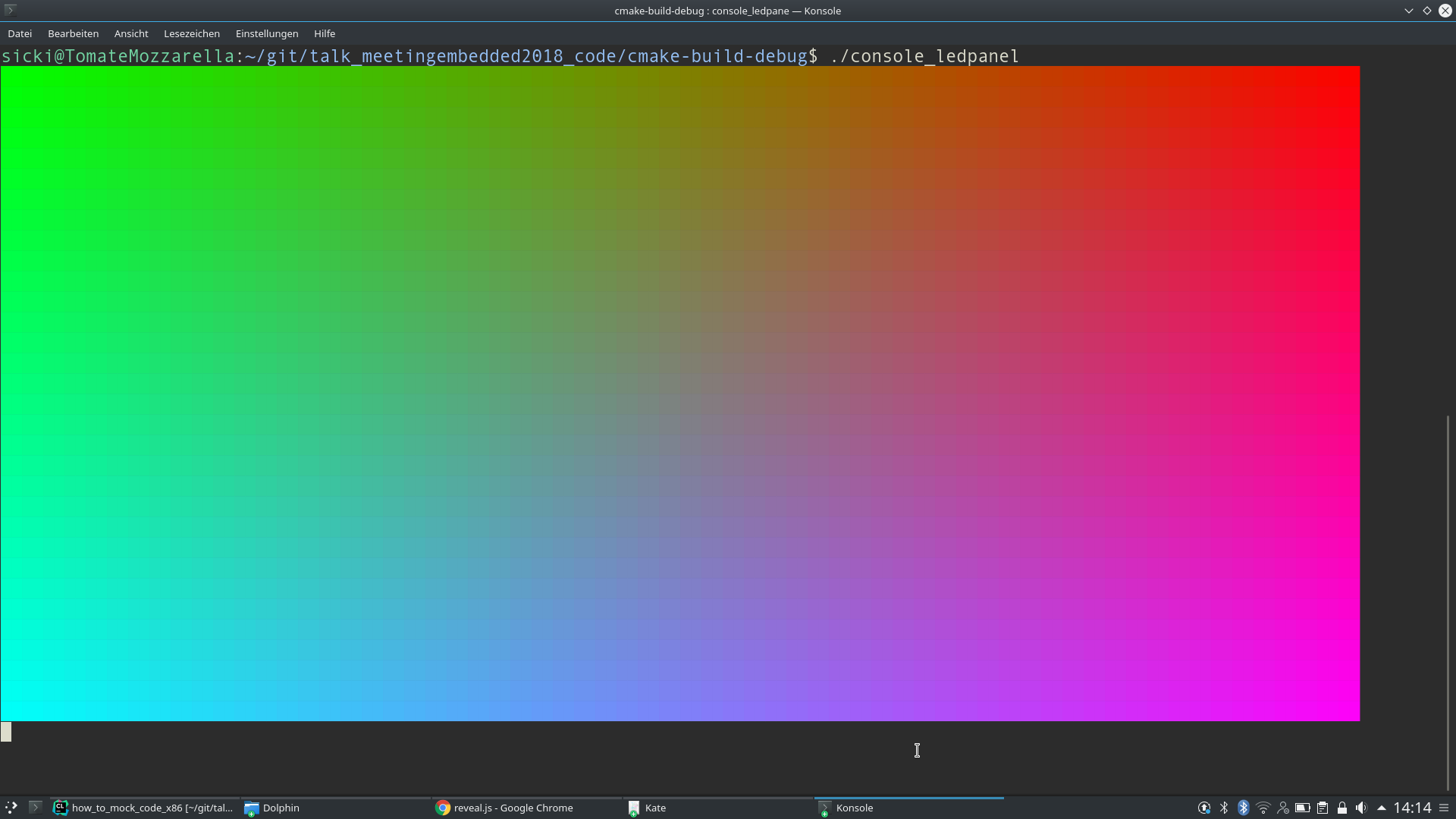The image size is (1456, 819).
Task: Open the Lesezeichen menu
Action: click(191, 33)
